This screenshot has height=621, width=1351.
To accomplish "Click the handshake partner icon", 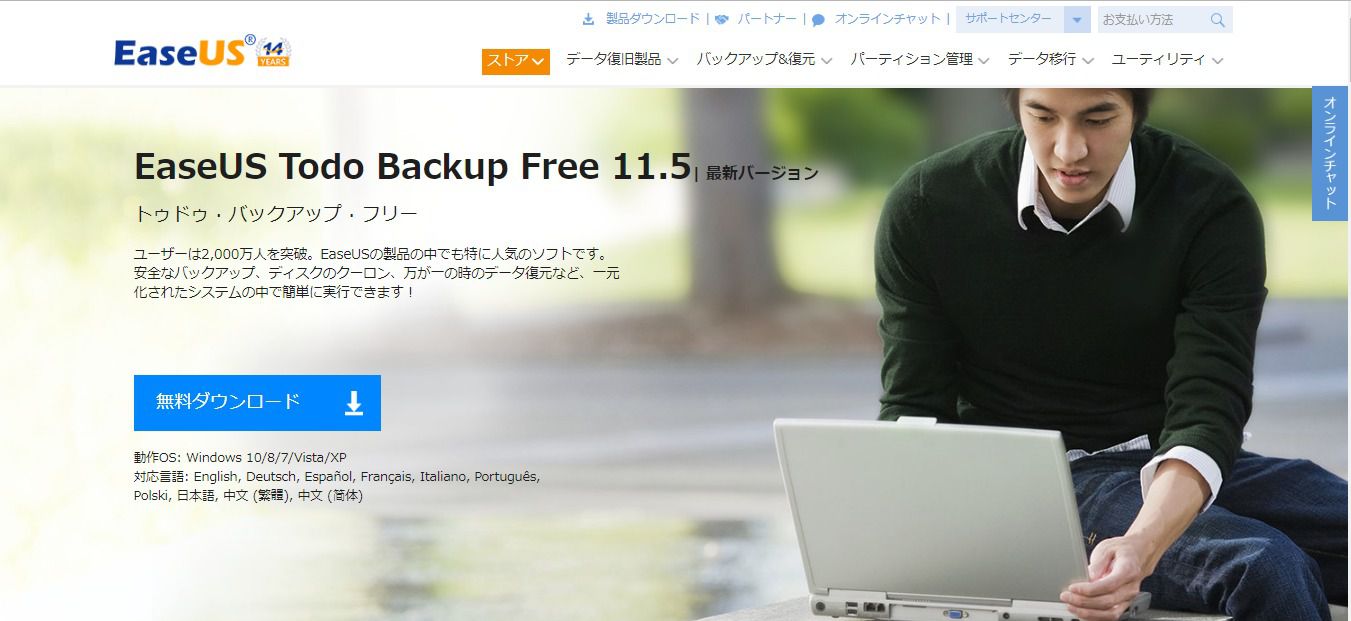I will click(722, 19).
